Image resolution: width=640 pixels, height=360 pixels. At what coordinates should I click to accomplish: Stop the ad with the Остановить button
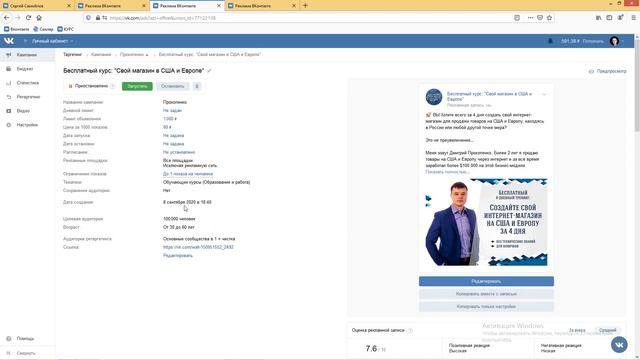coord(173,86)
